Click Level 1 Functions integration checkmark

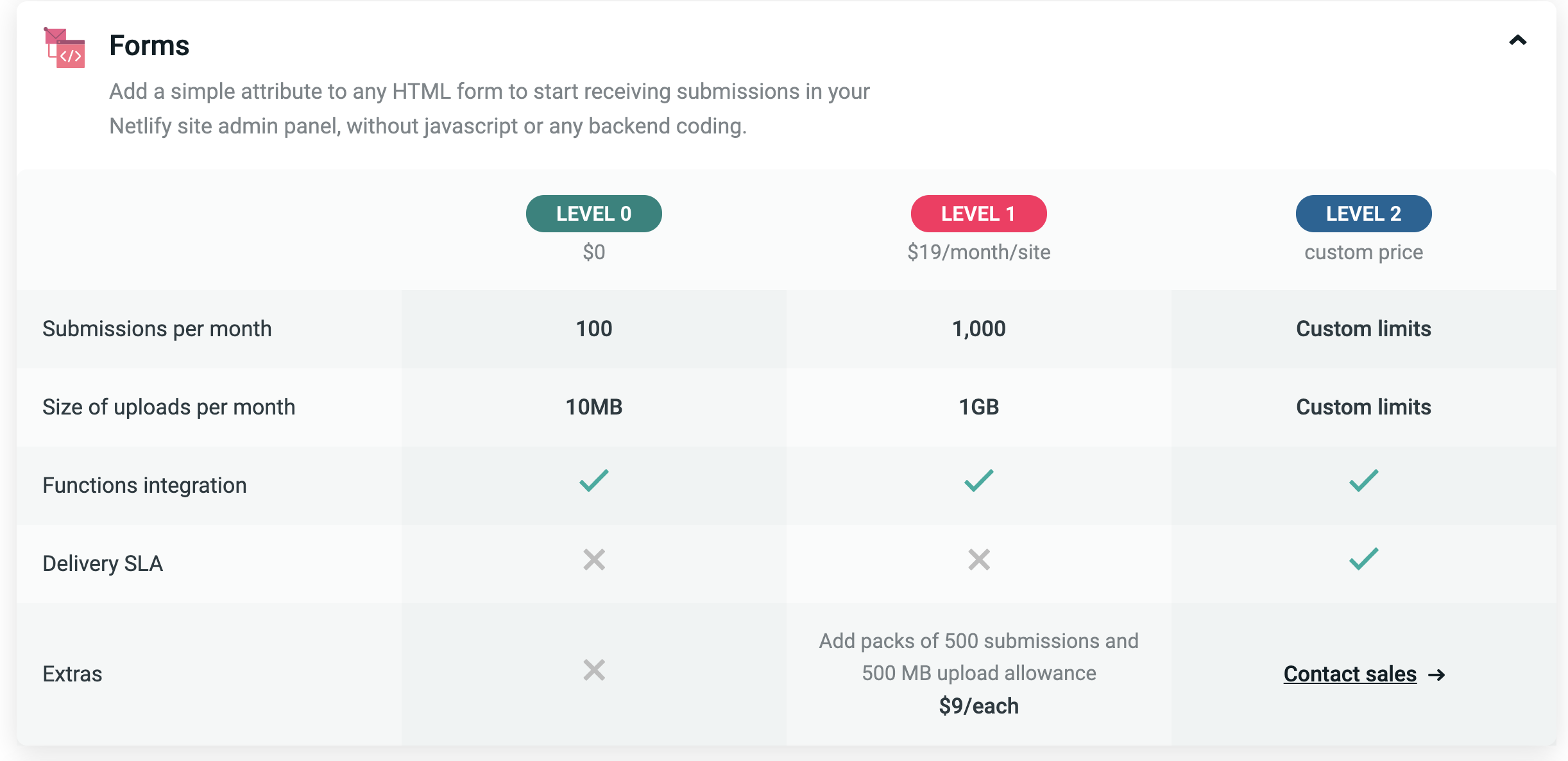[x=978, y=481]
